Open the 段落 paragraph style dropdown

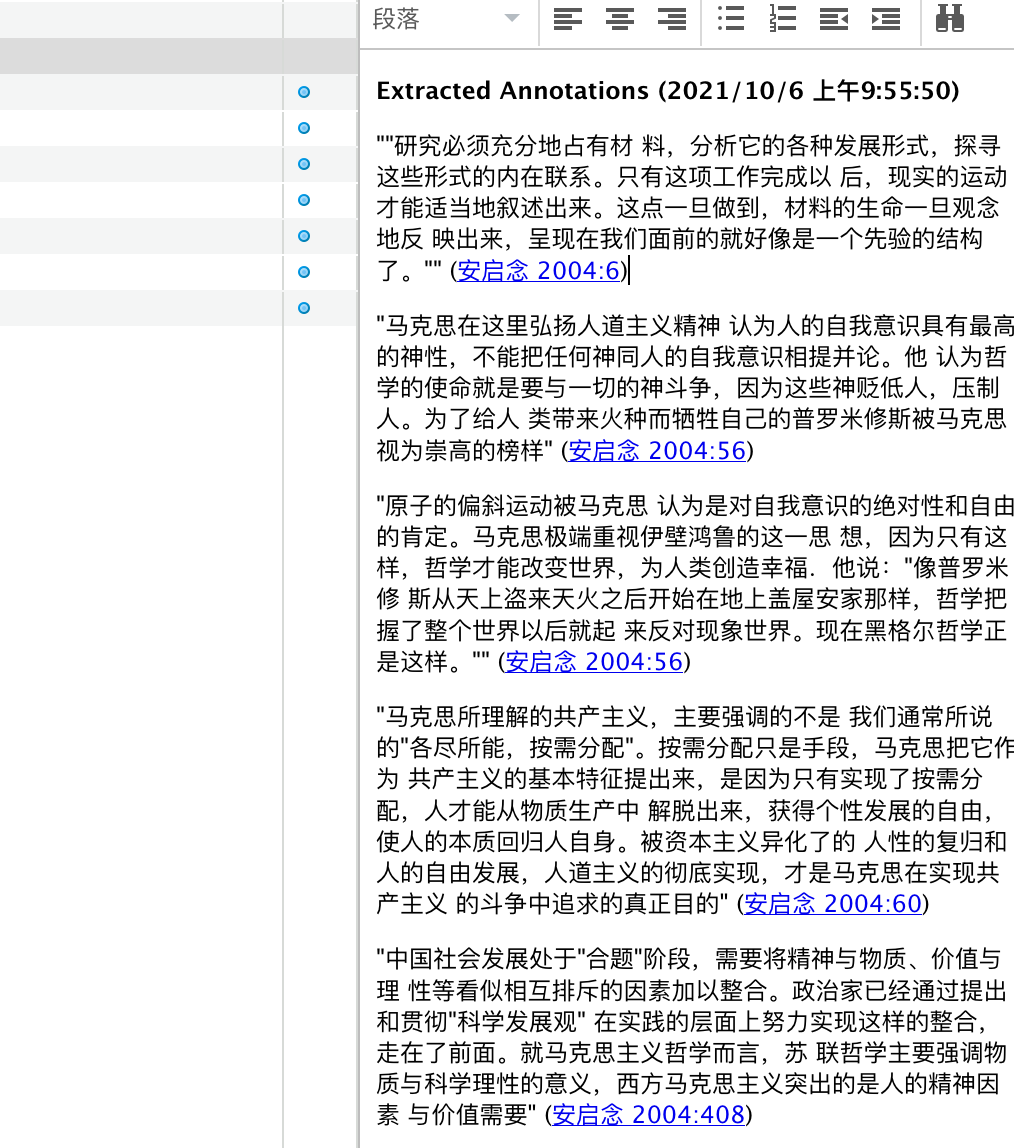(x=447, y=19)
